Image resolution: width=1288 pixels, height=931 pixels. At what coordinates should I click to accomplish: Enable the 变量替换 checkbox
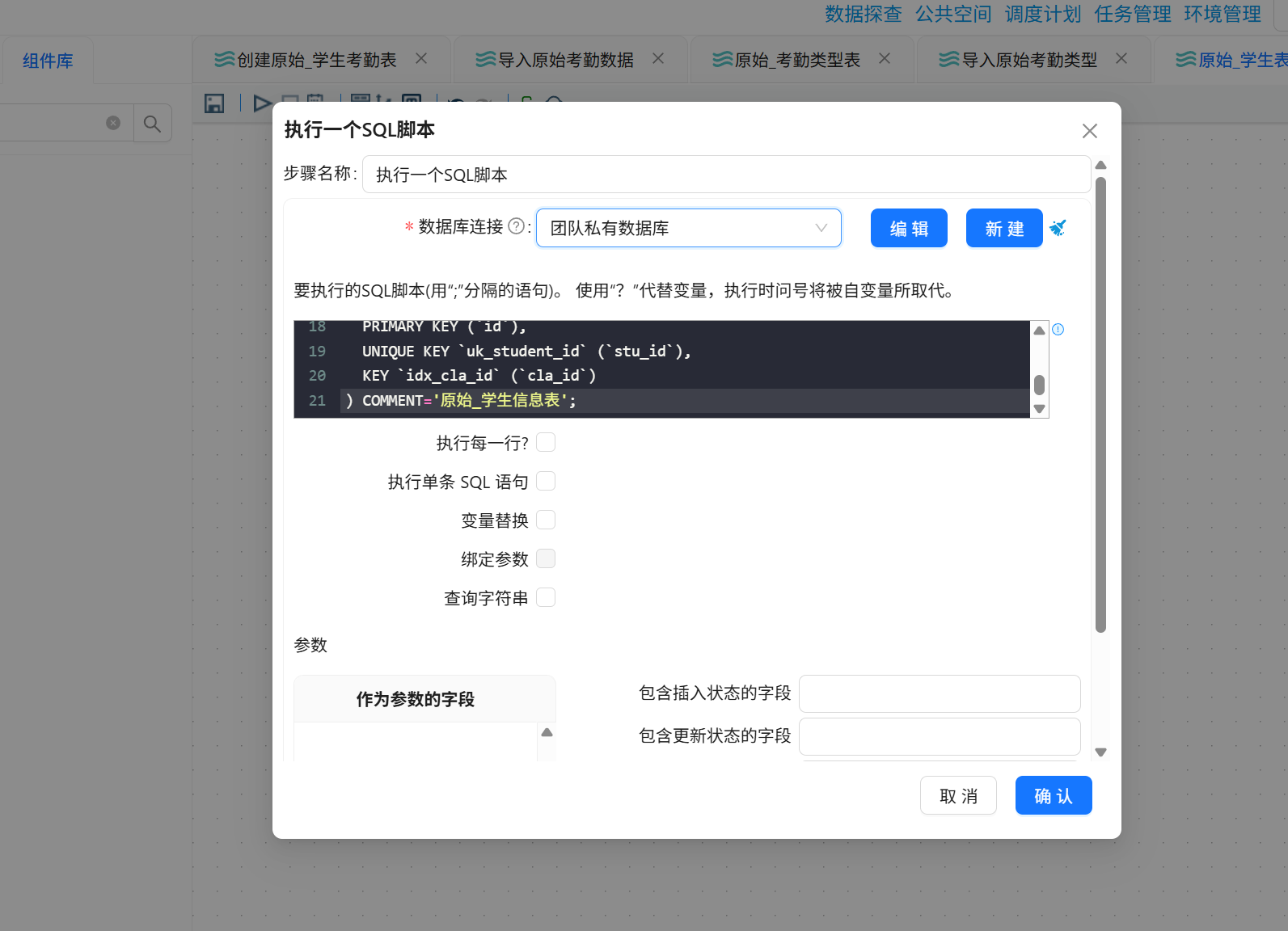point(546,520)
